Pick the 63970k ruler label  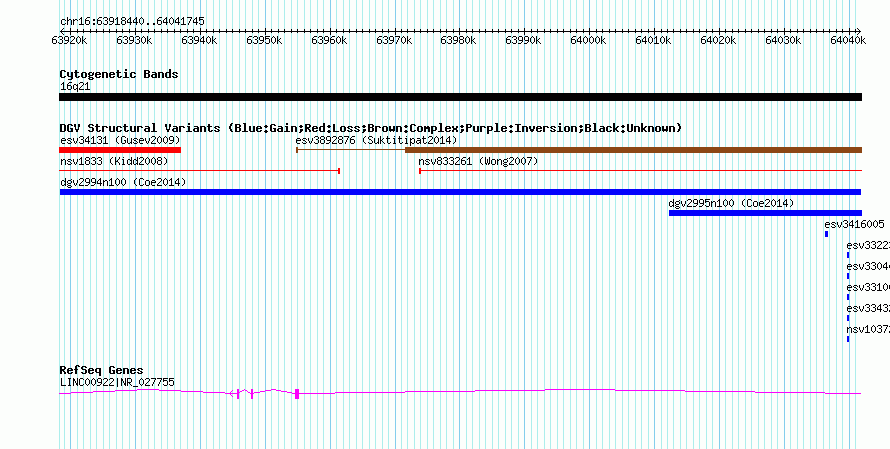[x=394, y=40]
